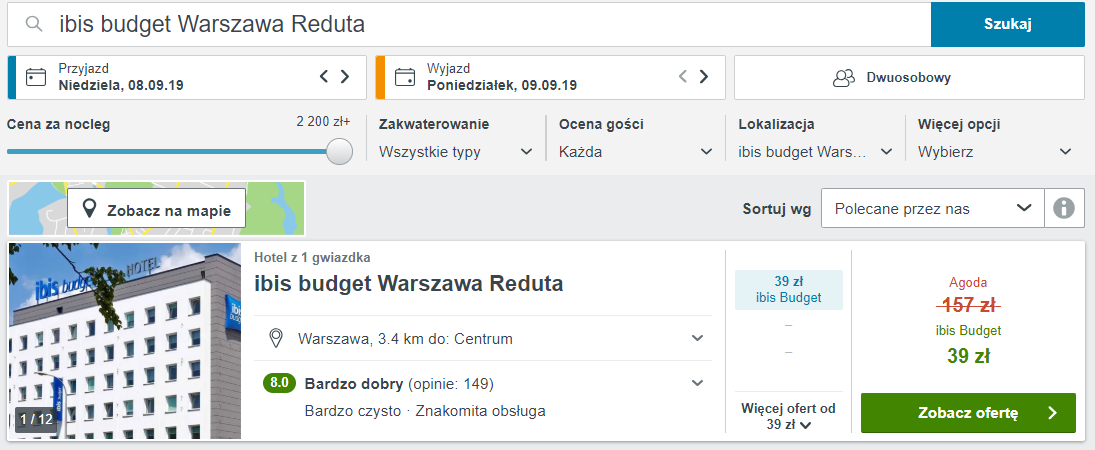Open the Lokalizacja dropdown

pyautogui.click(x=816, y=152)
